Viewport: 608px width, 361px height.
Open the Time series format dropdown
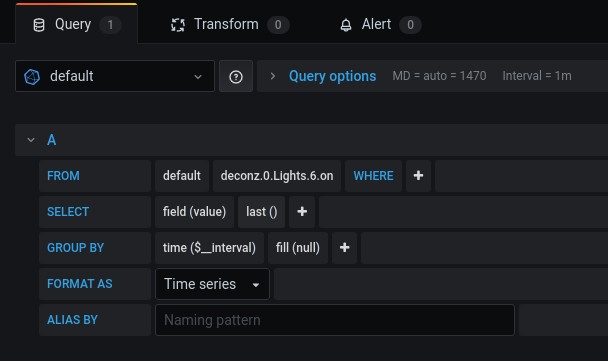pyautogui.click(x=212, y=284)
